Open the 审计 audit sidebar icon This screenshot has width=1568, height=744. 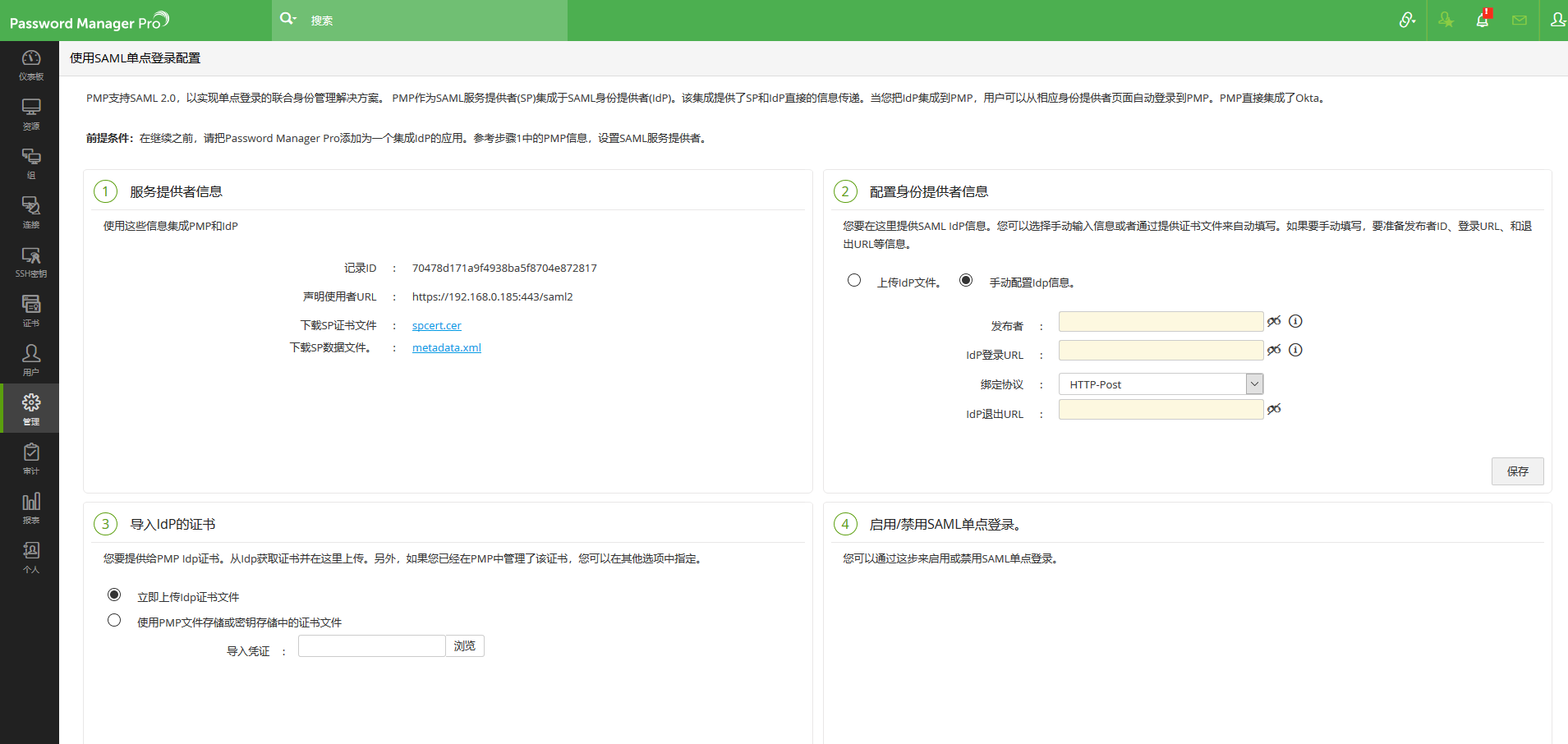click(x=30, y=458)
